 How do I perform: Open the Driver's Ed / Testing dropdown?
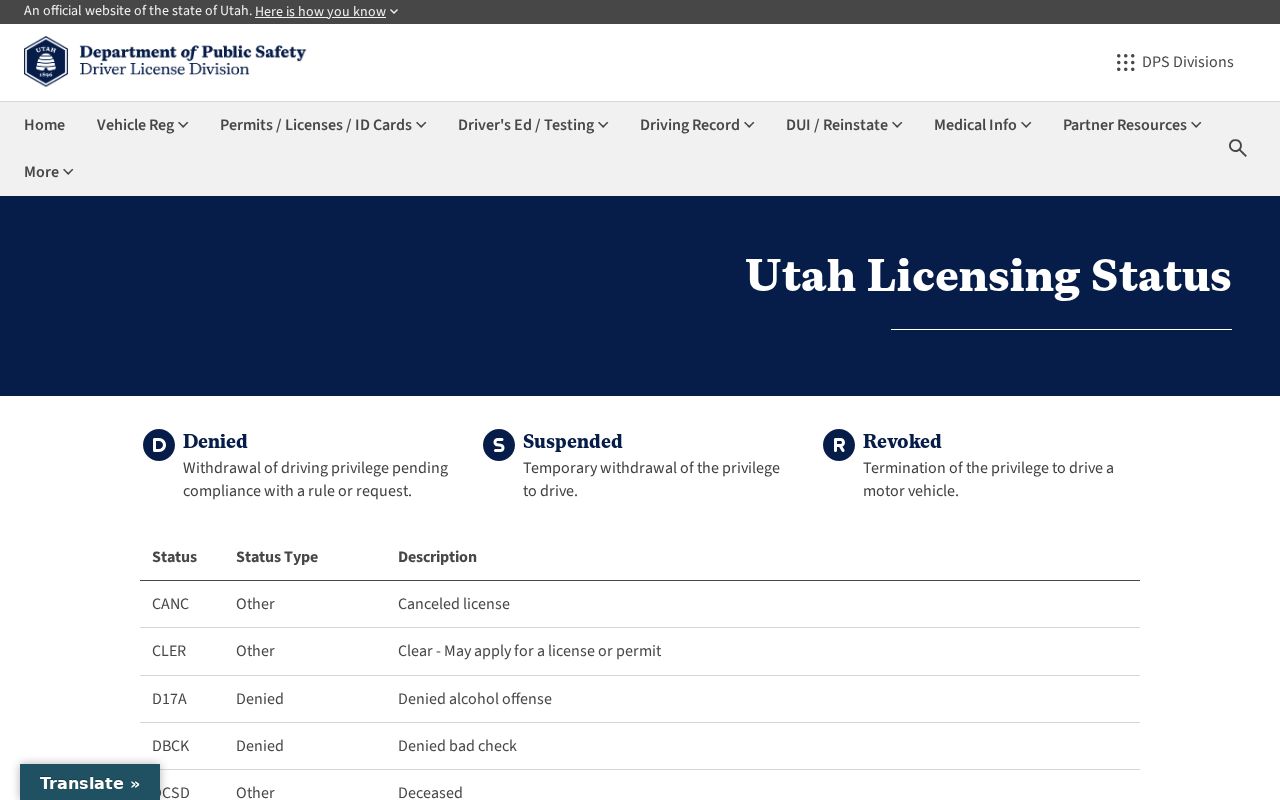(533, 125)
